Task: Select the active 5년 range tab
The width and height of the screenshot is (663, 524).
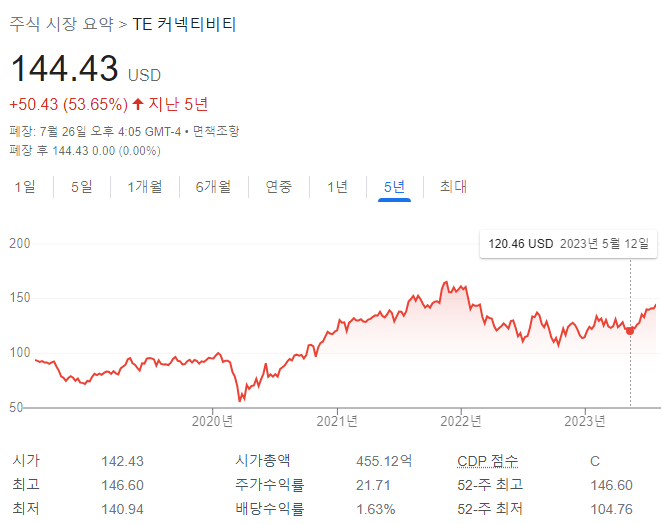Action: click(394, 187)
